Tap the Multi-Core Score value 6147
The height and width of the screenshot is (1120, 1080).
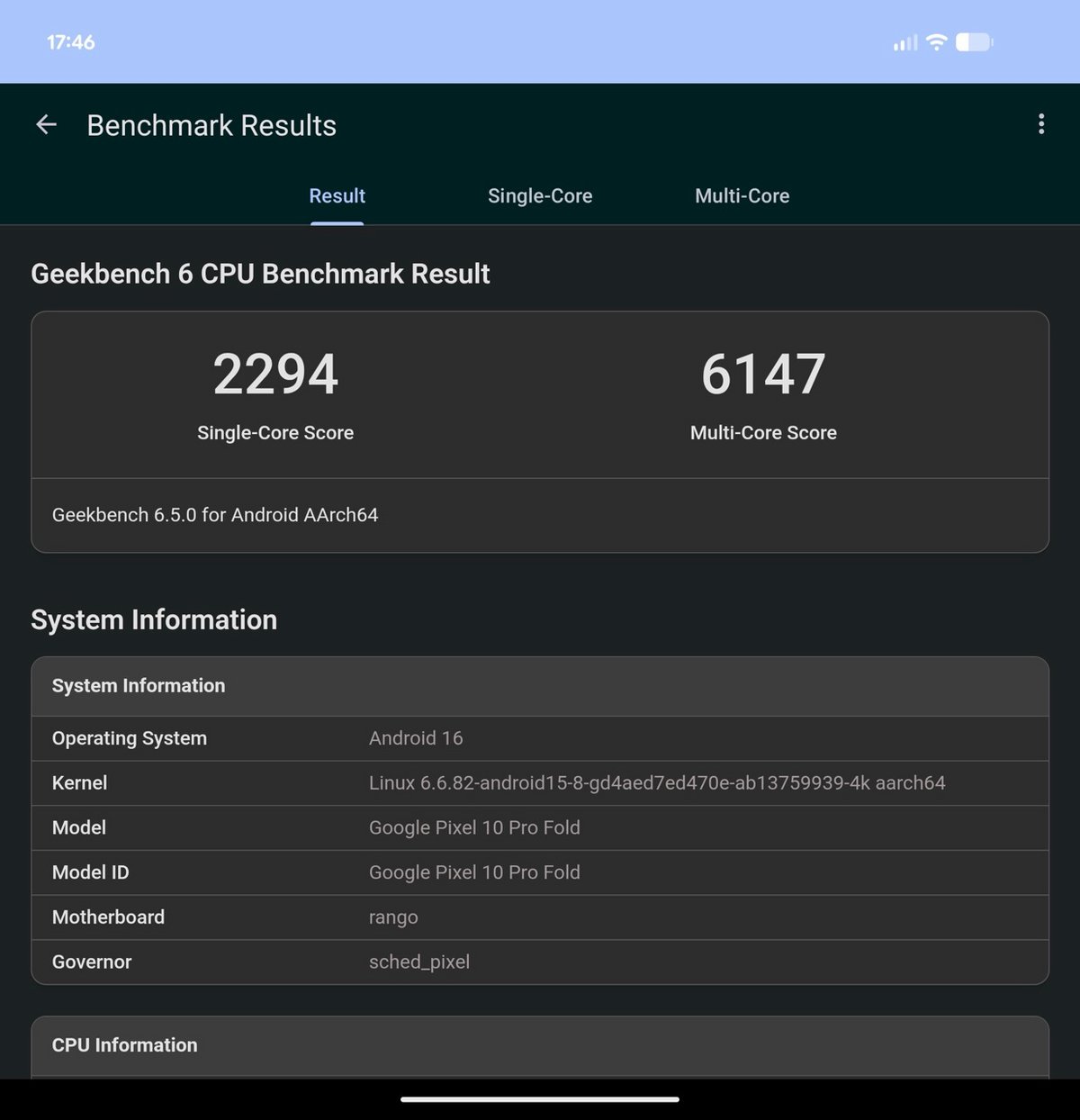[x=763, y=374]
